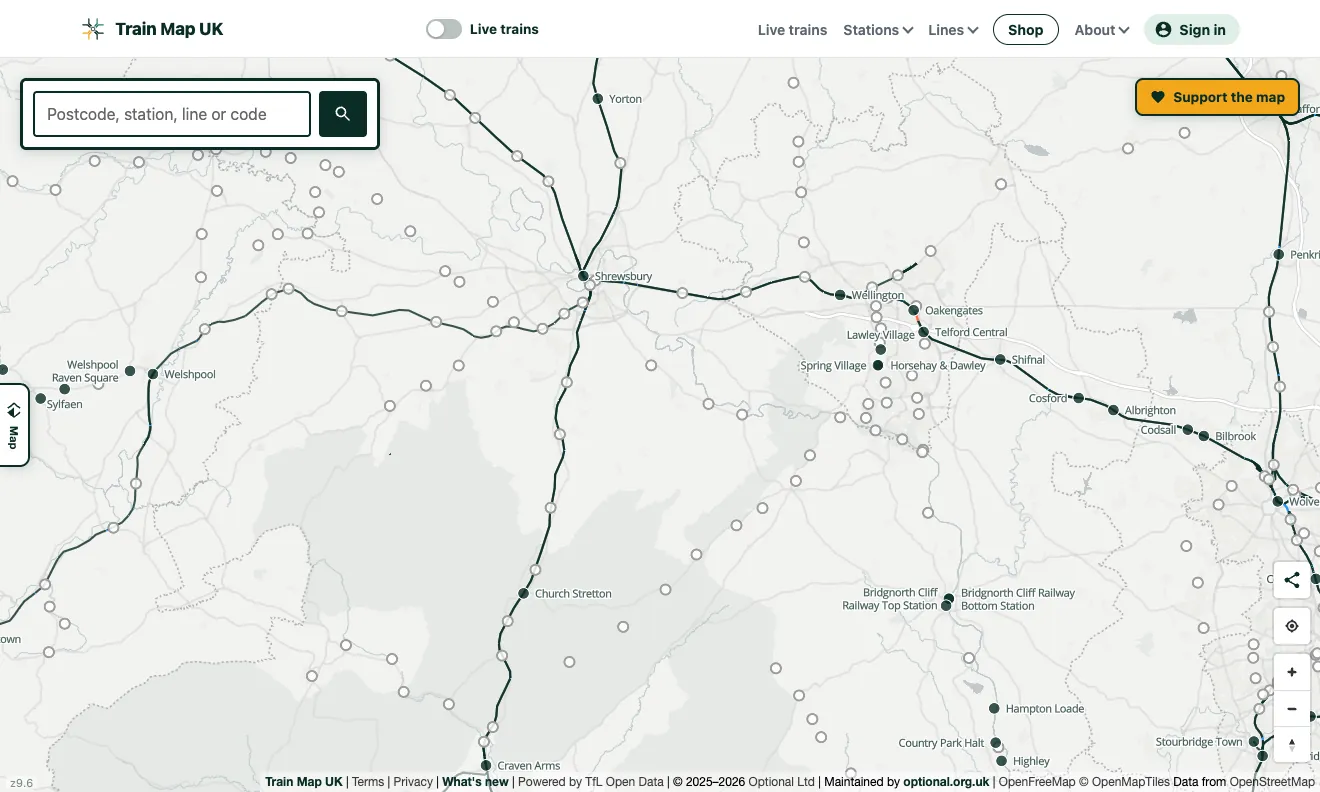Expand the Stations dropdown menu

878,30
